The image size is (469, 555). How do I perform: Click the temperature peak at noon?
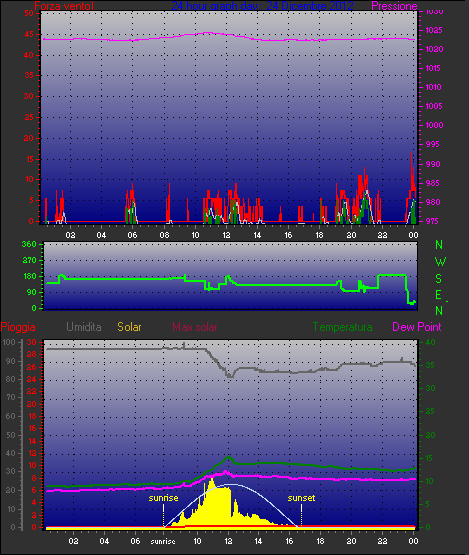[228, 458]
